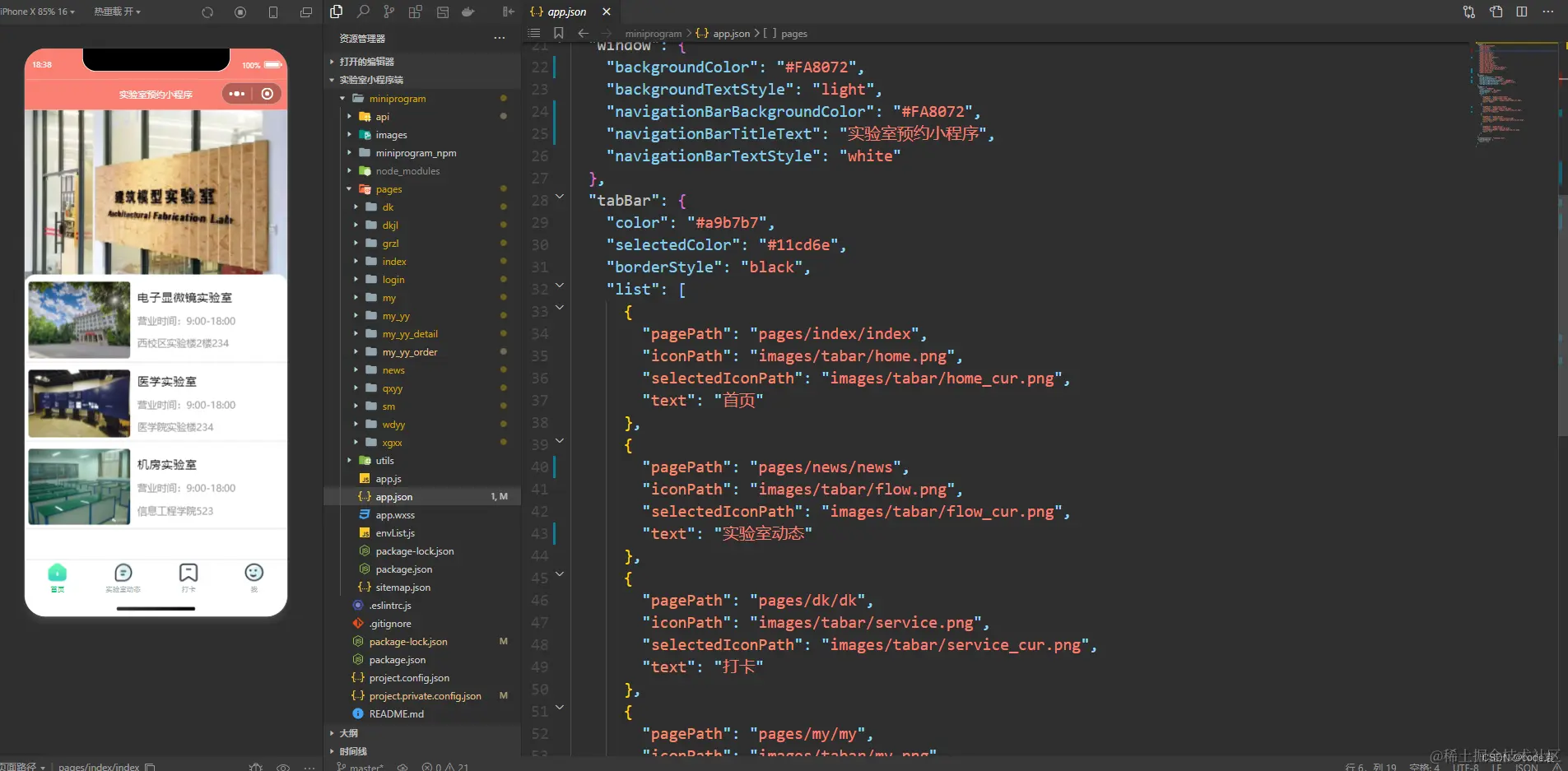Viewport: 1568px width, 771px height.
Task: Open the search panel icon
Action: 363,12
